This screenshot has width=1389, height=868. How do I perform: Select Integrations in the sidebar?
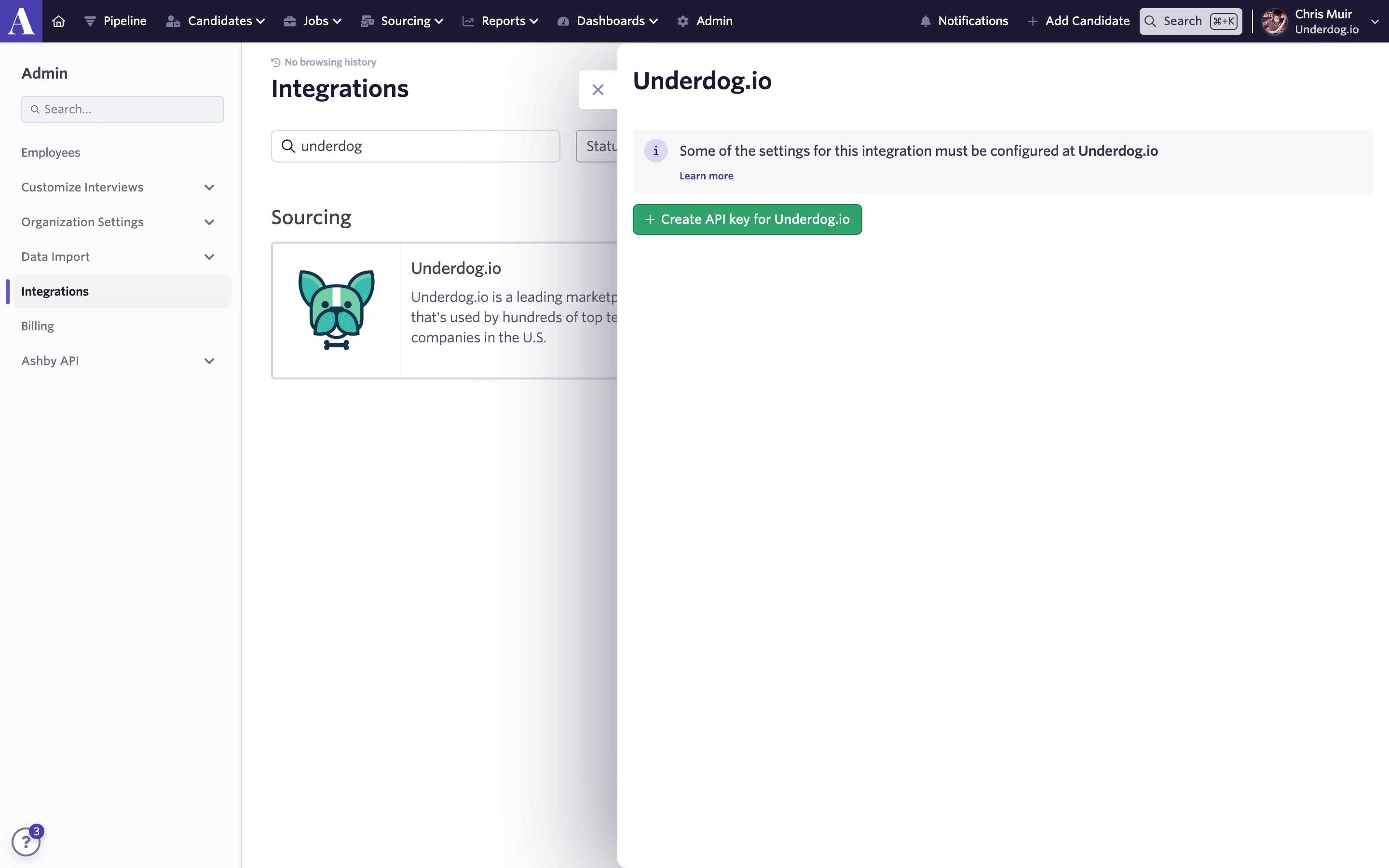(122, 292)
